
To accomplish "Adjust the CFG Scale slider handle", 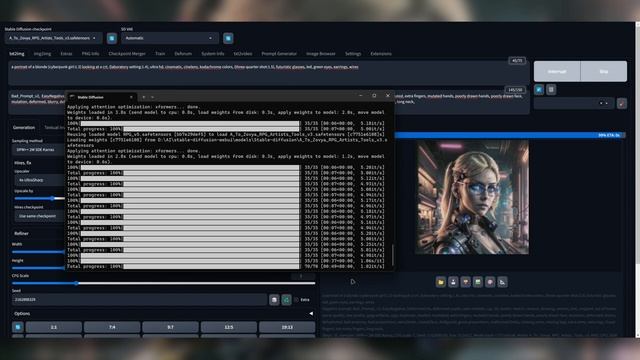I will click(x=76, y=283).
